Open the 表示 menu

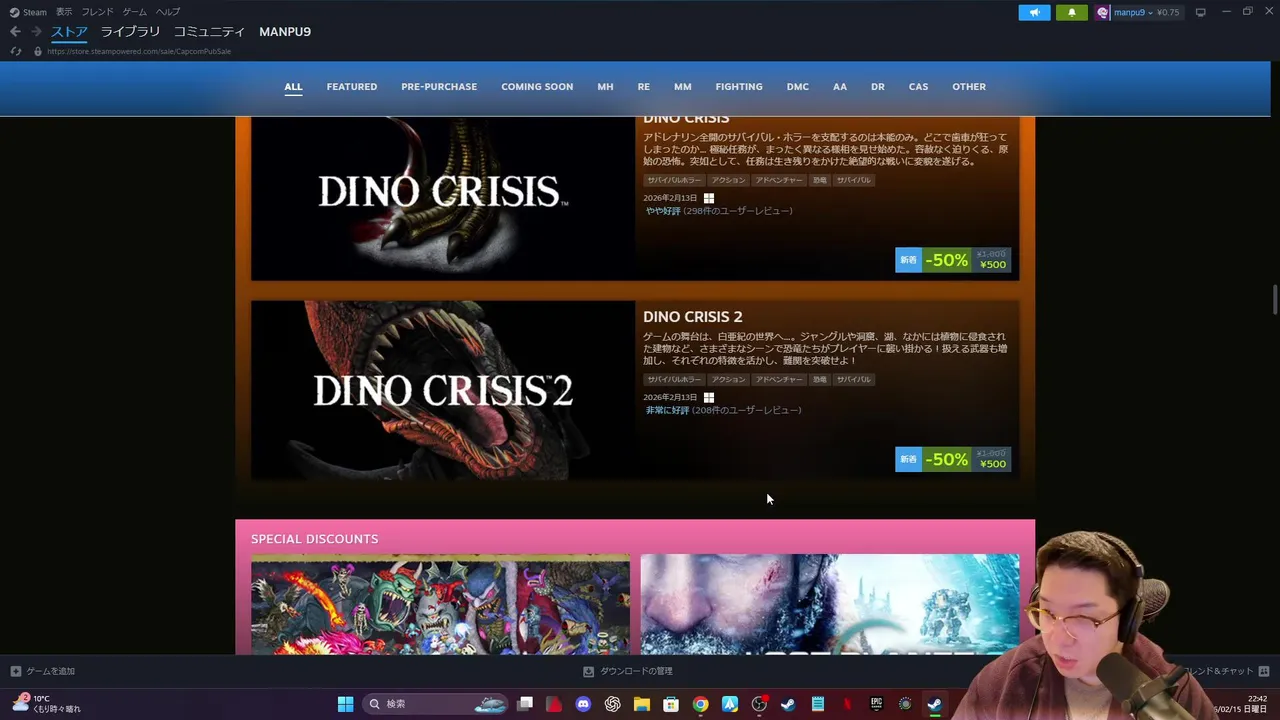(64, 12)
